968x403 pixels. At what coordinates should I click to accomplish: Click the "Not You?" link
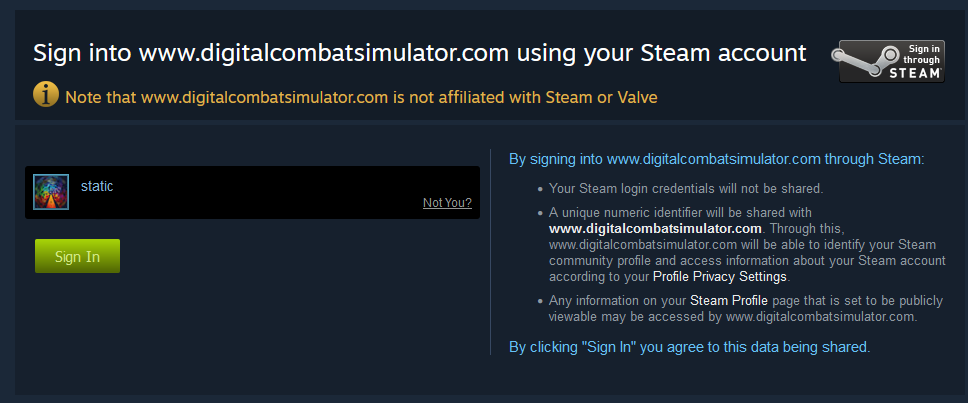pos(447,203)
